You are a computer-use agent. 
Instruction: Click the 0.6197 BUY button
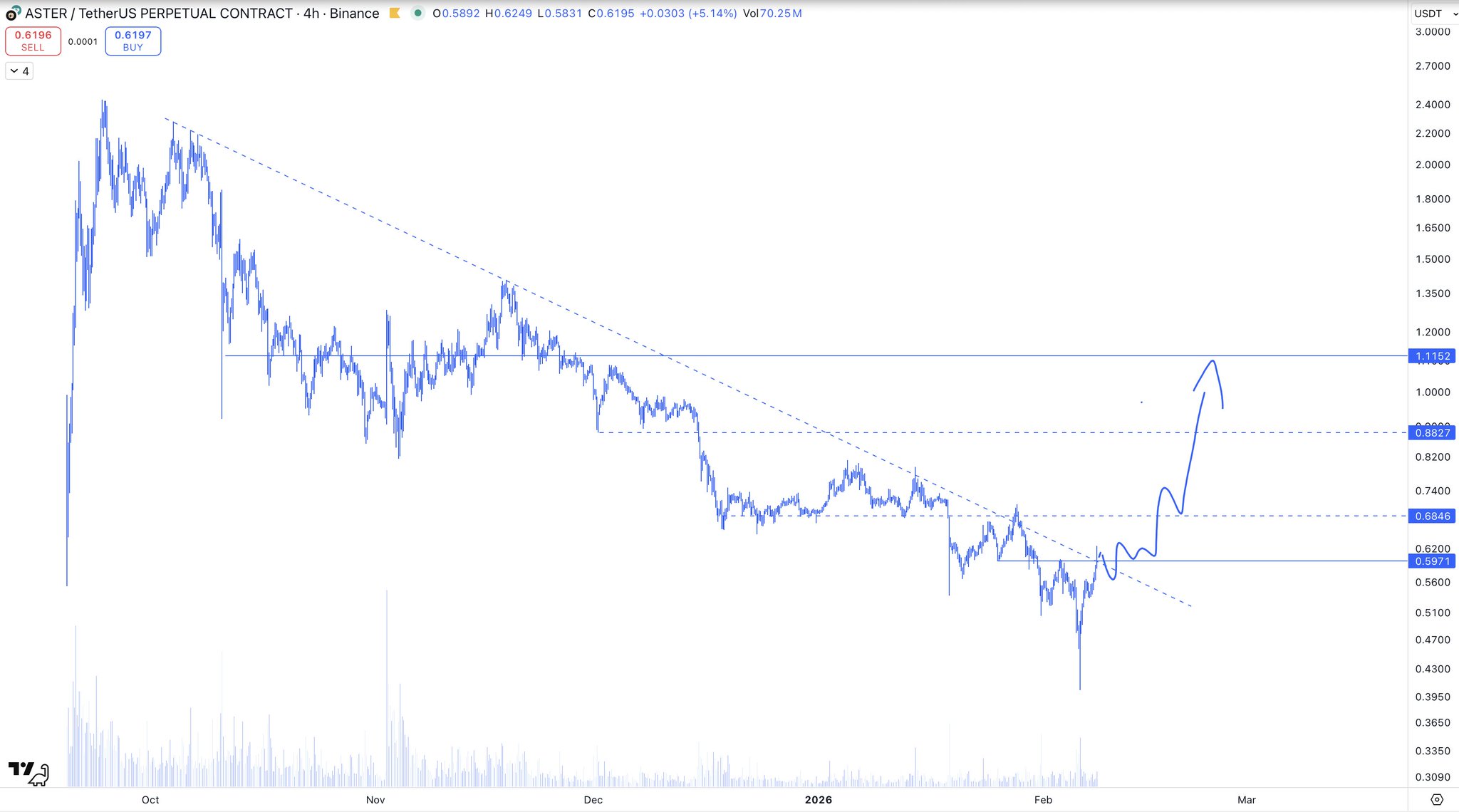coord(133,41)
